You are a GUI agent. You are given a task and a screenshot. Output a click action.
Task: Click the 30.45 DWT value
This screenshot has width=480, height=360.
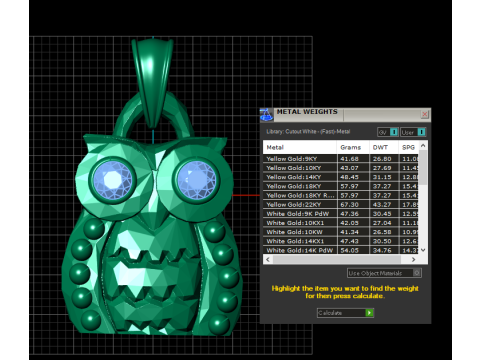382,214
